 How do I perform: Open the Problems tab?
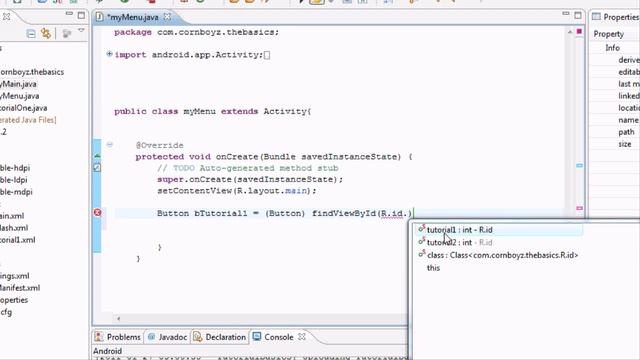(x=118, y=337)
